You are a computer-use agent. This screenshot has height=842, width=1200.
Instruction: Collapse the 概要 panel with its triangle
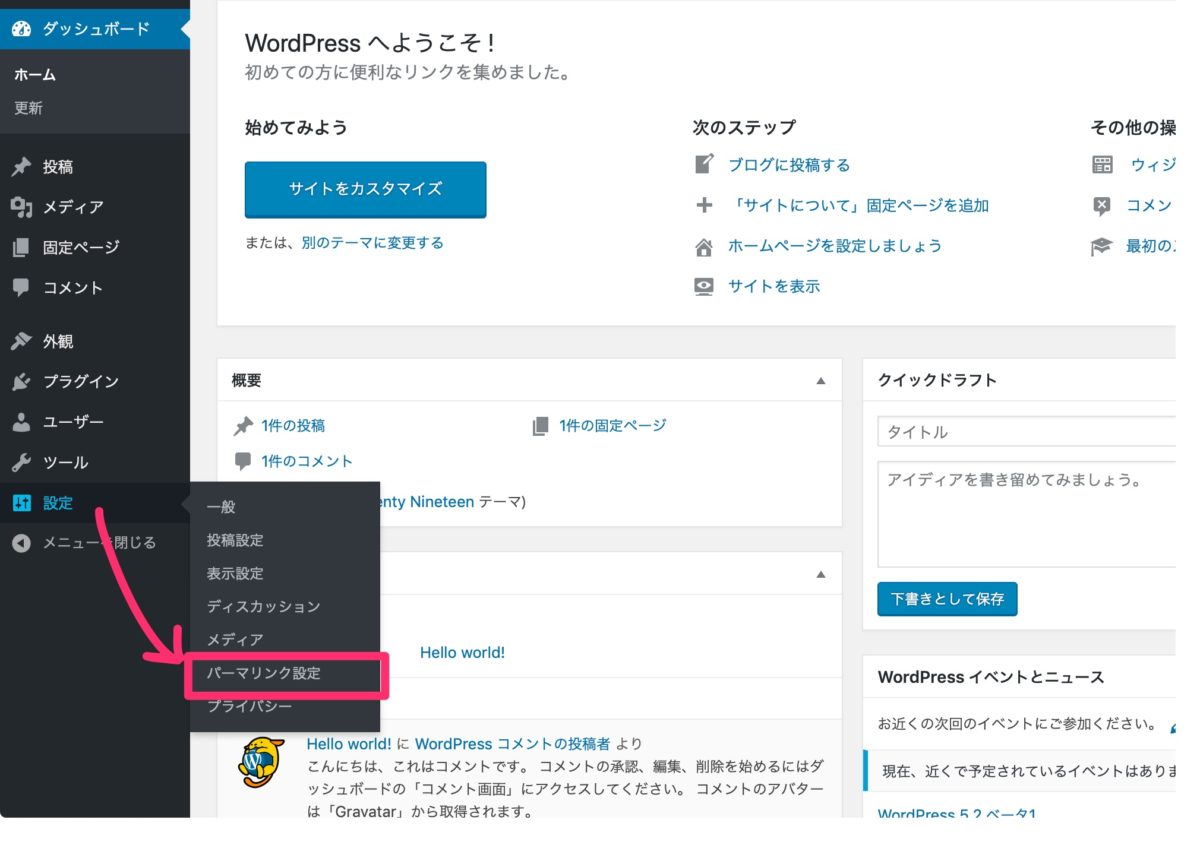click(x=821, y=381)
